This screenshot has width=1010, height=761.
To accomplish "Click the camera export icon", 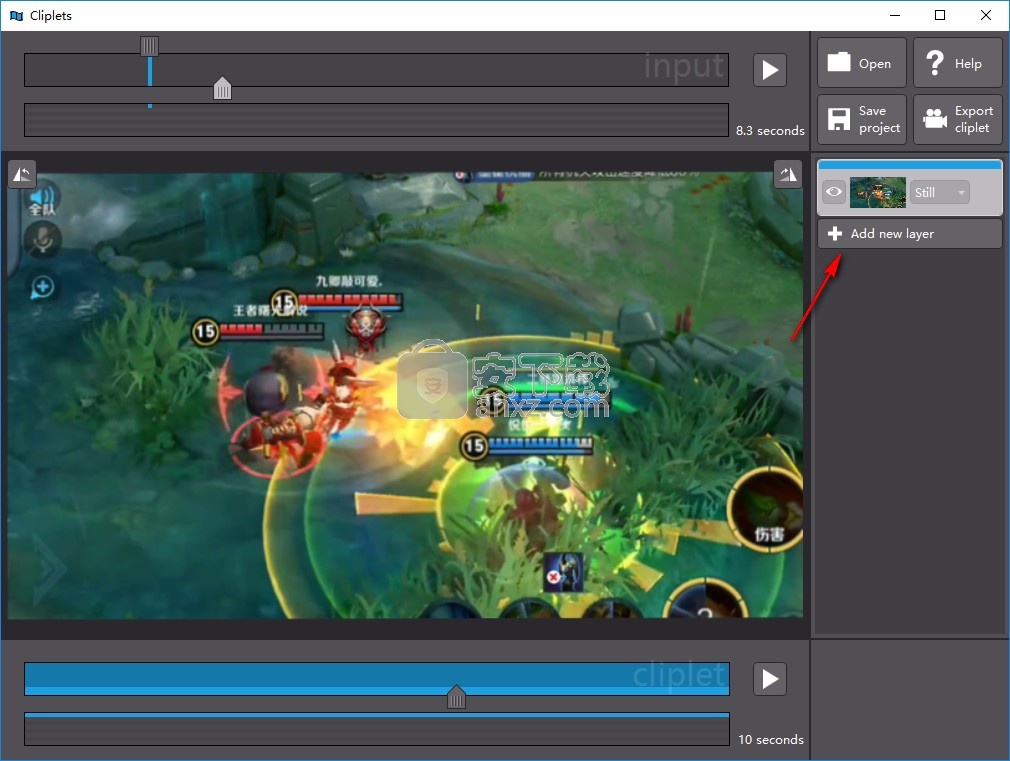I will pos(935,119).
